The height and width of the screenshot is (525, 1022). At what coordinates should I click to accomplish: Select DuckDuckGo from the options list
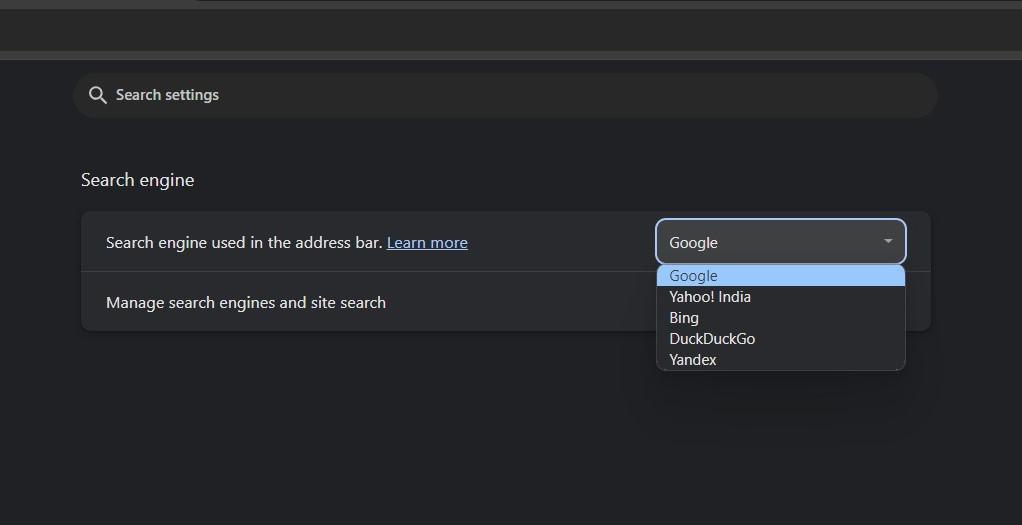712,339
